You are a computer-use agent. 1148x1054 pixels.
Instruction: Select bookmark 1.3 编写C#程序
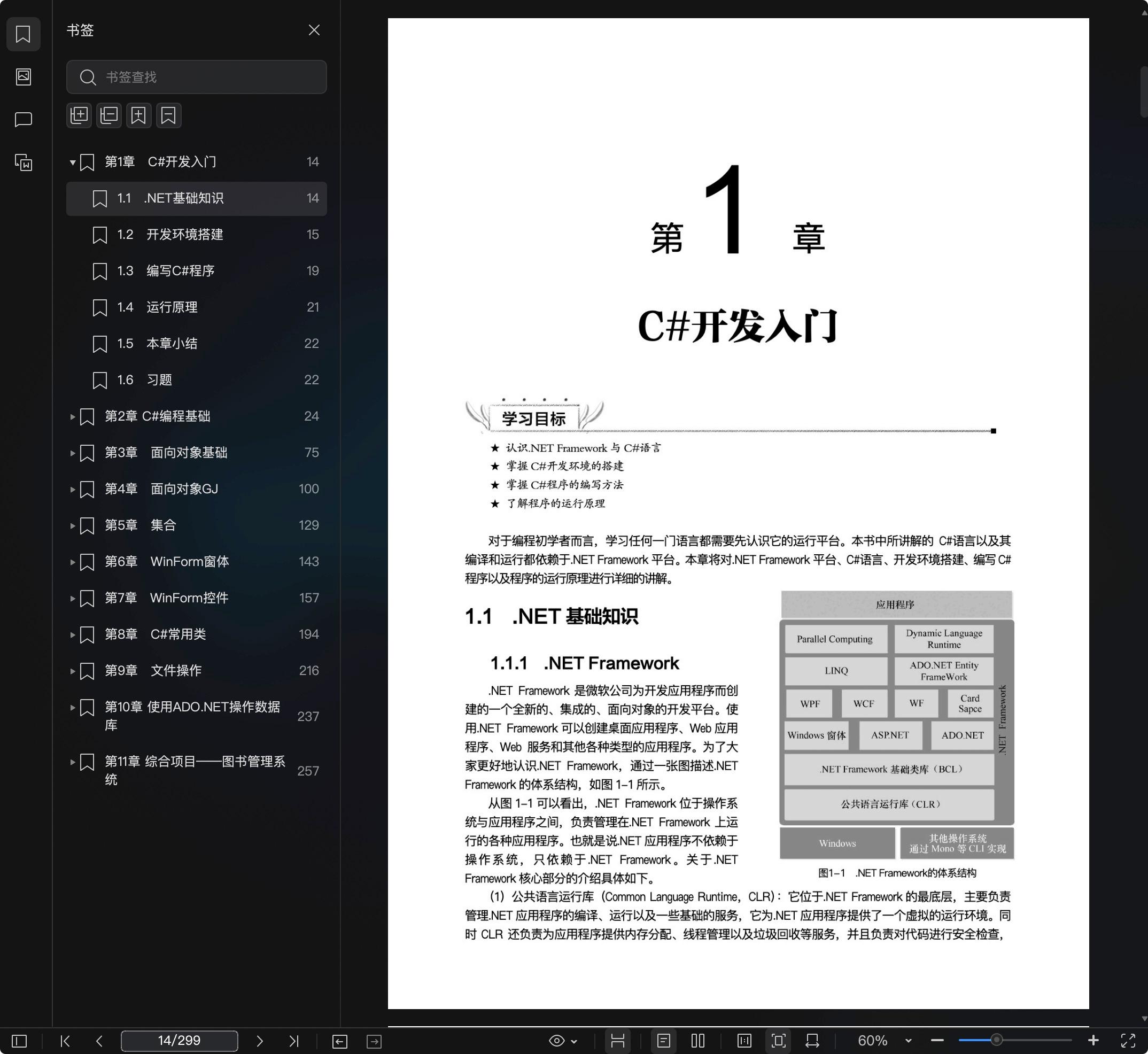pos(196,271)
